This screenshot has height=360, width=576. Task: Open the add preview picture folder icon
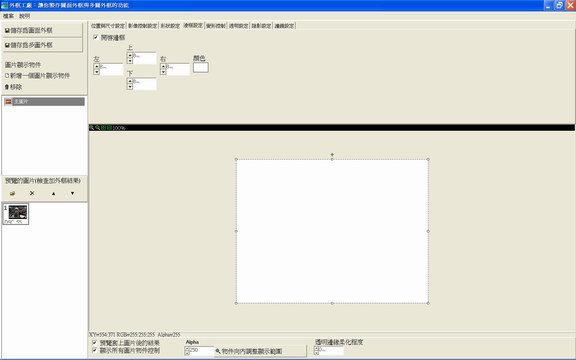pyautogui.click(x=12, y=193)
